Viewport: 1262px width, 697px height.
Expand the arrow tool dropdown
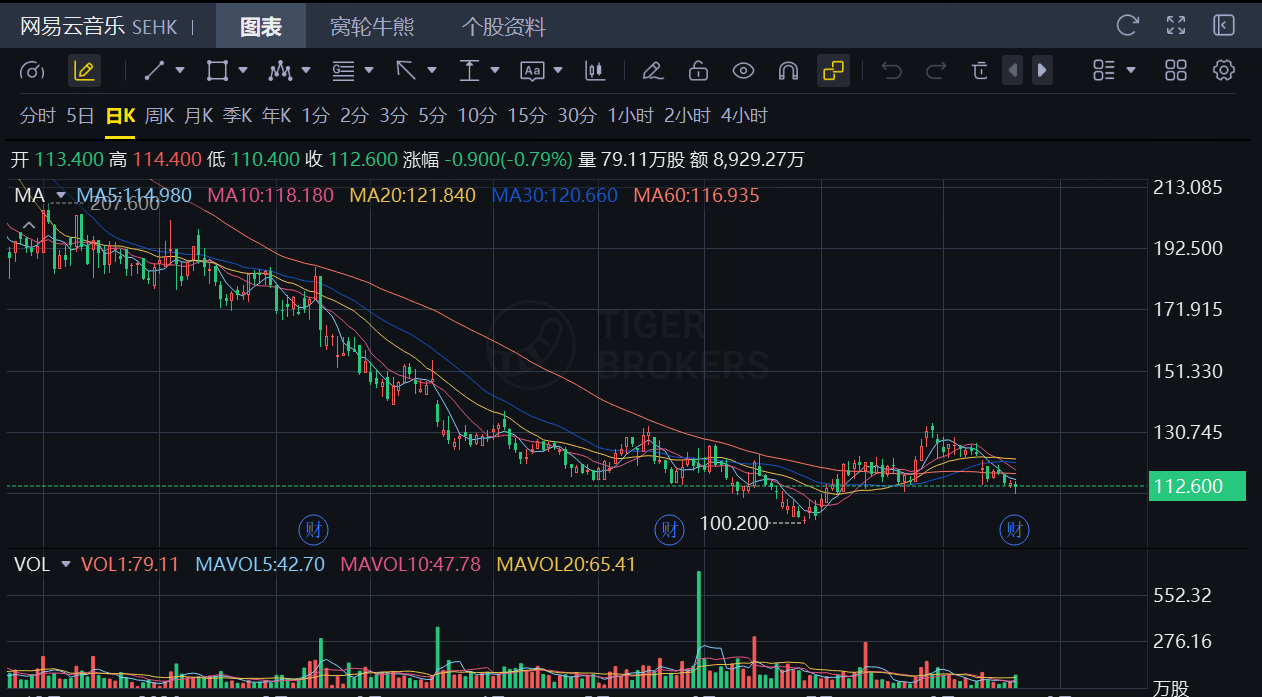(432, 71)
